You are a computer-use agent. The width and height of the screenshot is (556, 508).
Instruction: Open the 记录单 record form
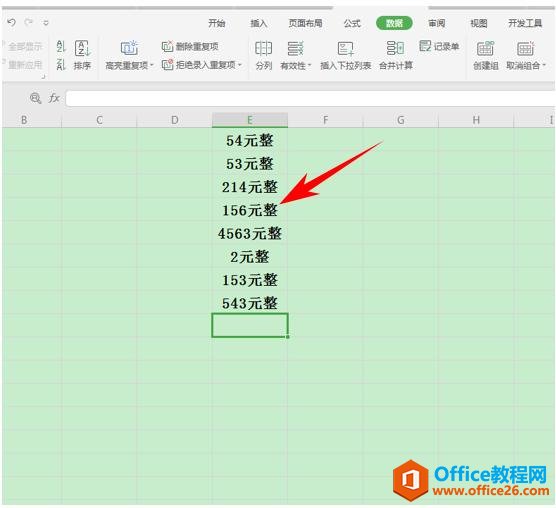[439, 46]
